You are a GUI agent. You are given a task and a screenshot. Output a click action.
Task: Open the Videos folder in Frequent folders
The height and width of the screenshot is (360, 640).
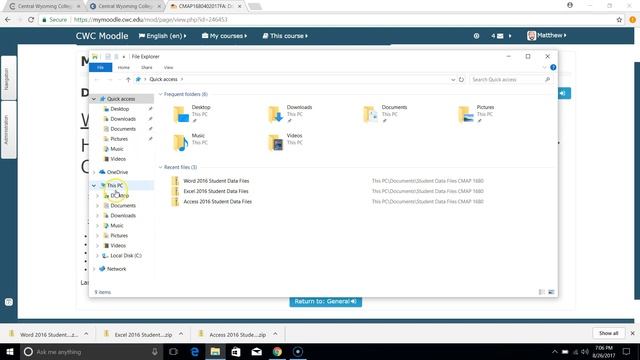285,142
